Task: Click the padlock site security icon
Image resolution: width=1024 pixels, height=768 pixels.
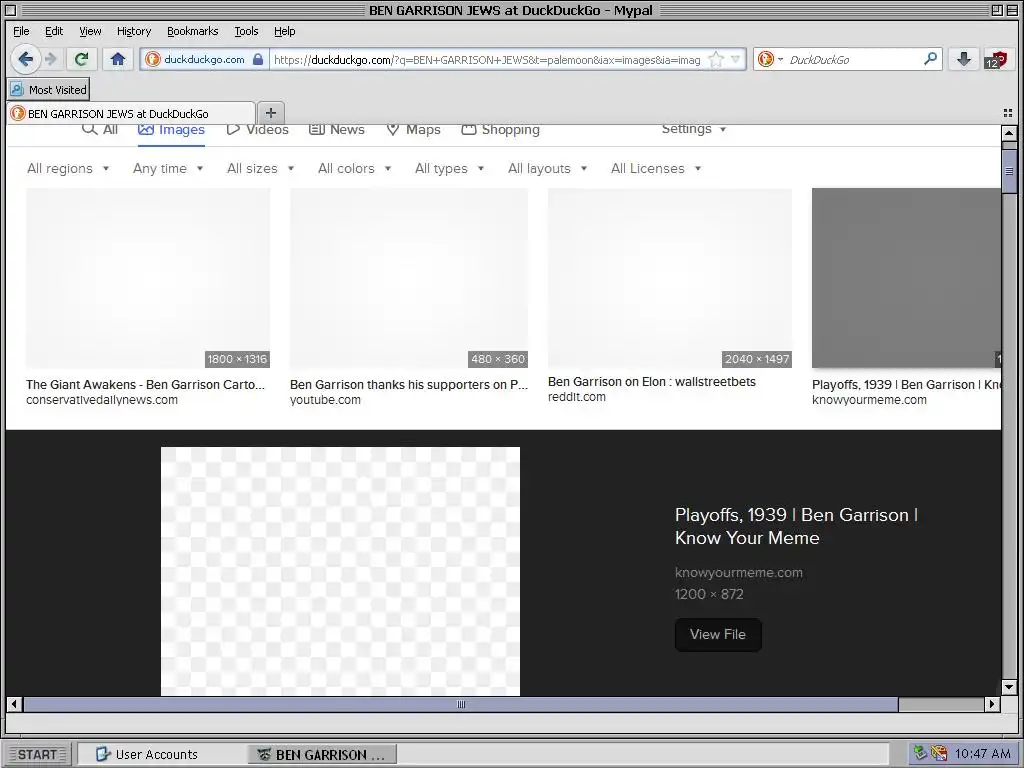Action: click(x=258, y=59)
